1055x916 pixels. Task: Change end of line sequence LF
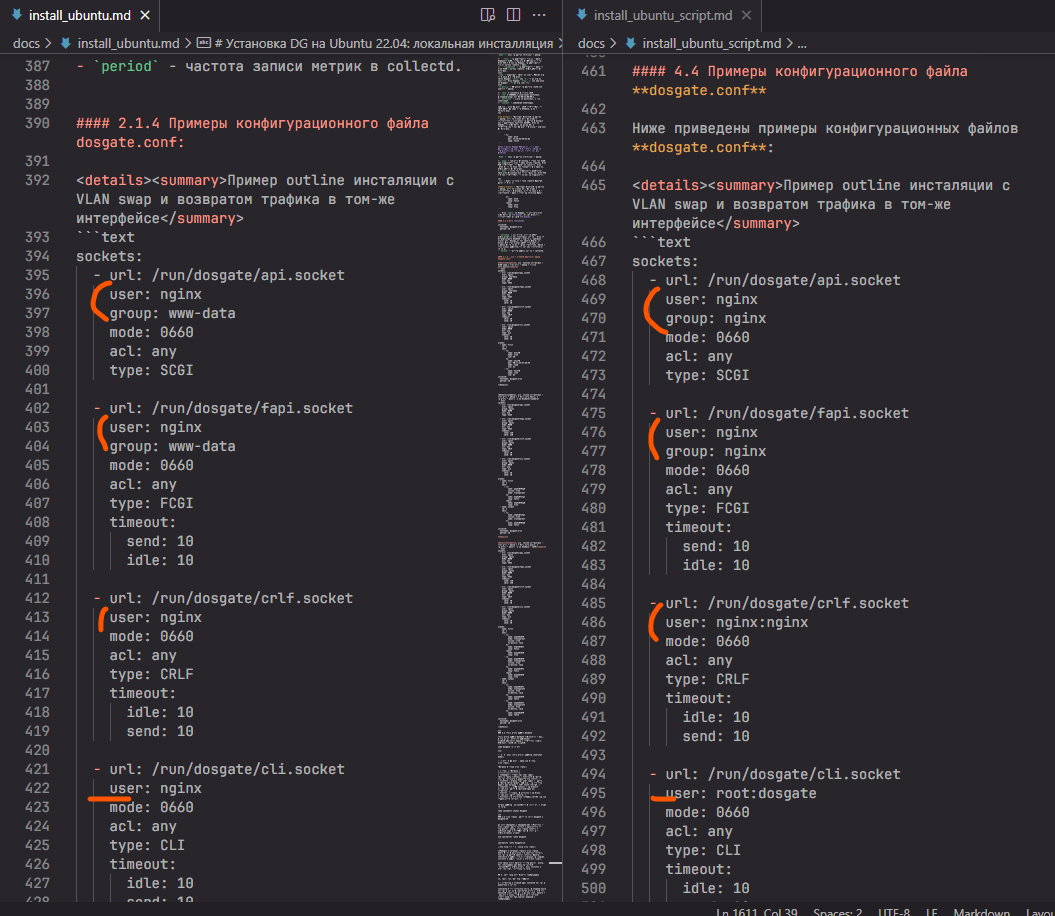932,912
